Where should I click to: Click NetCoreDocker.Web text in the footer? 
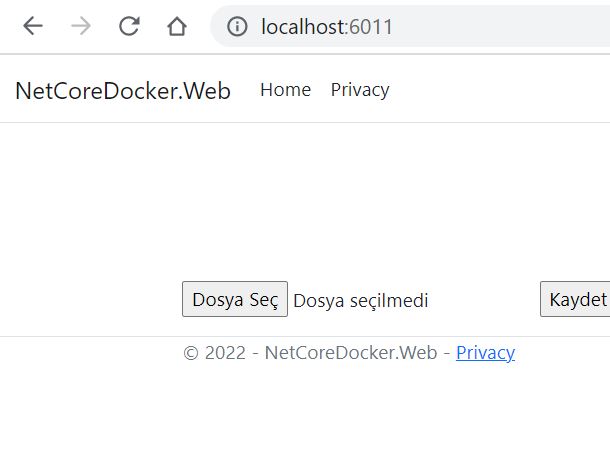click(350, 353)
